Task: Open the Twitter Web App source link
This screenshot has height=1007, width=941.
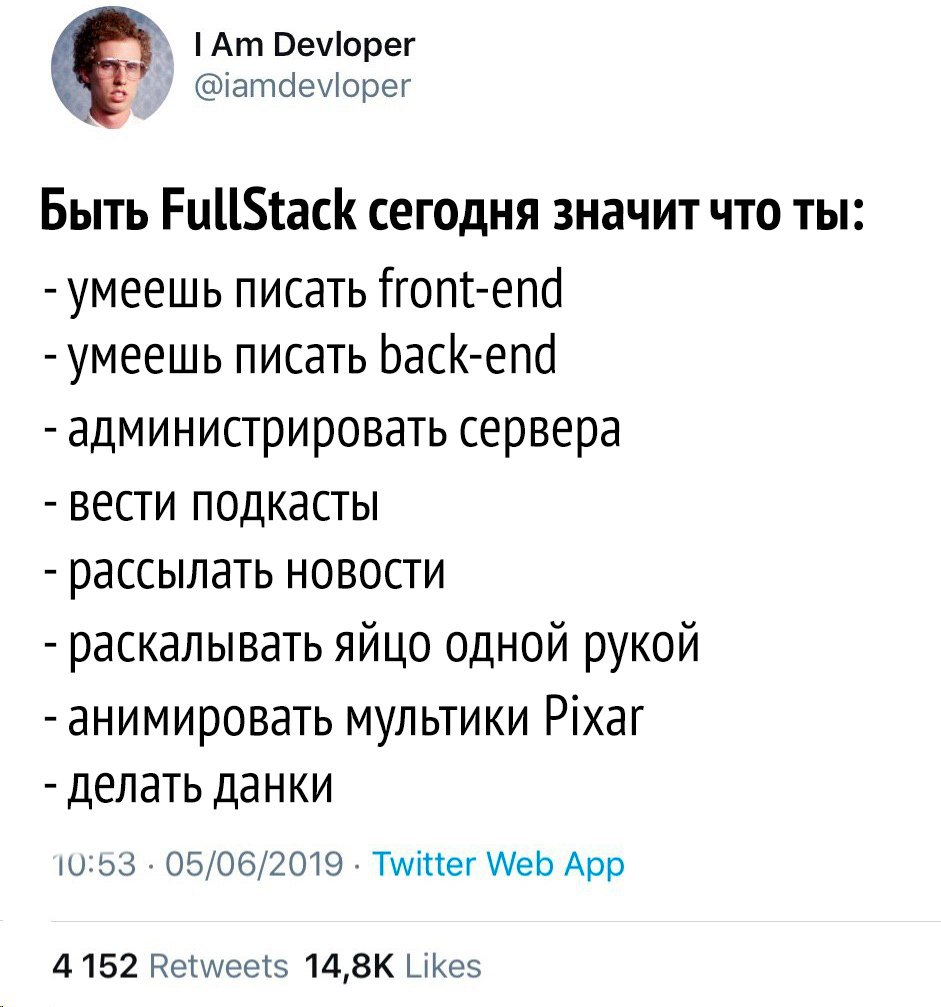Action: coord(498,863)
